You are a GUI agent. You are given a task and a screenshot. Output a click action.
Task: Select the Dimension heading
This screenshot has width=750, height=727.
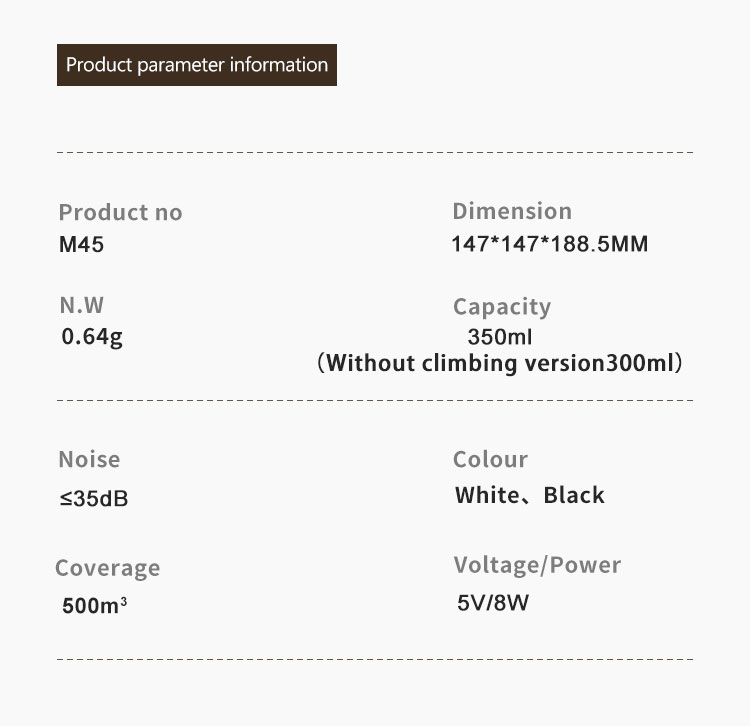click(x=512, y=211)
